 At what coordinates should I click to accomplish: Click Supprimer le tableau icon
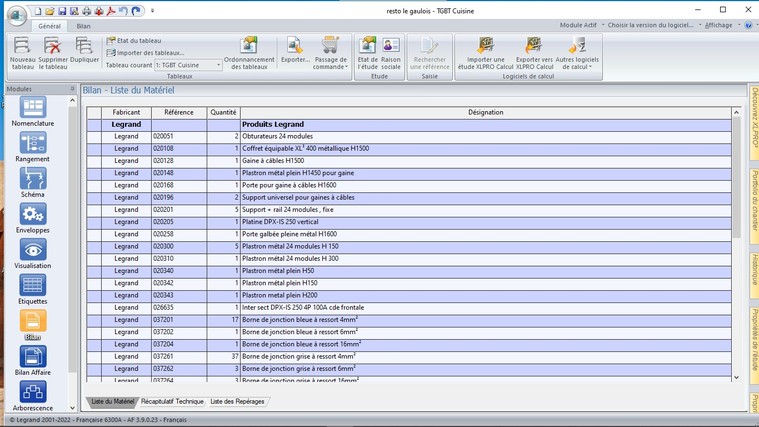tap(53, 46)
